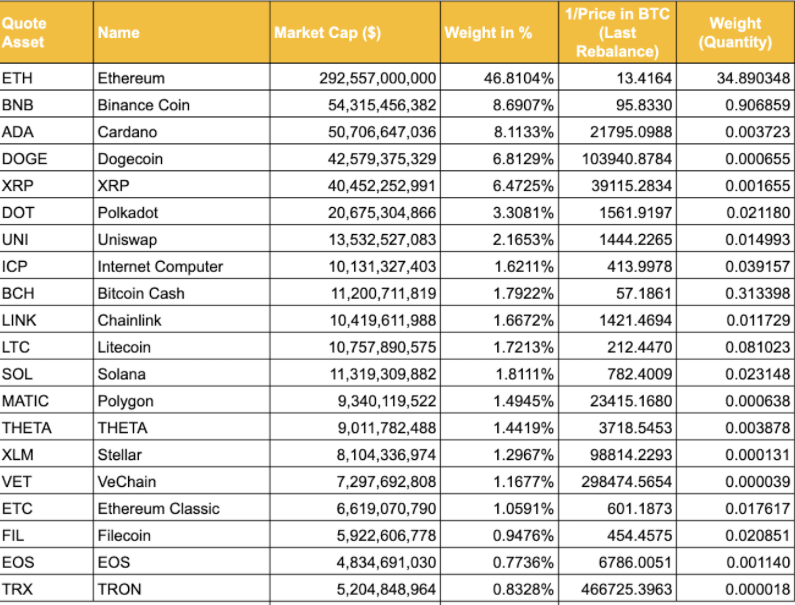The image size is (795, 605).
Task: Click Dogecoin's market cap value 42,579,375,329
Action: (382, 159)
